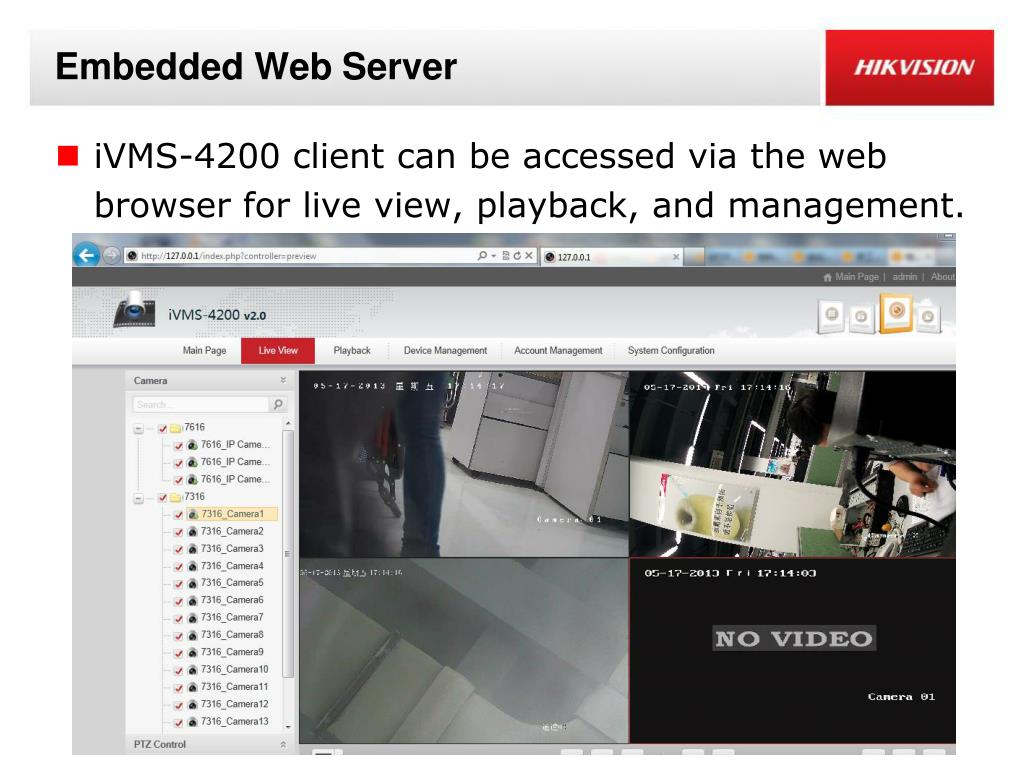1024x768 pixels.
Task: Click the browser back arrow button
Action: 86,255
